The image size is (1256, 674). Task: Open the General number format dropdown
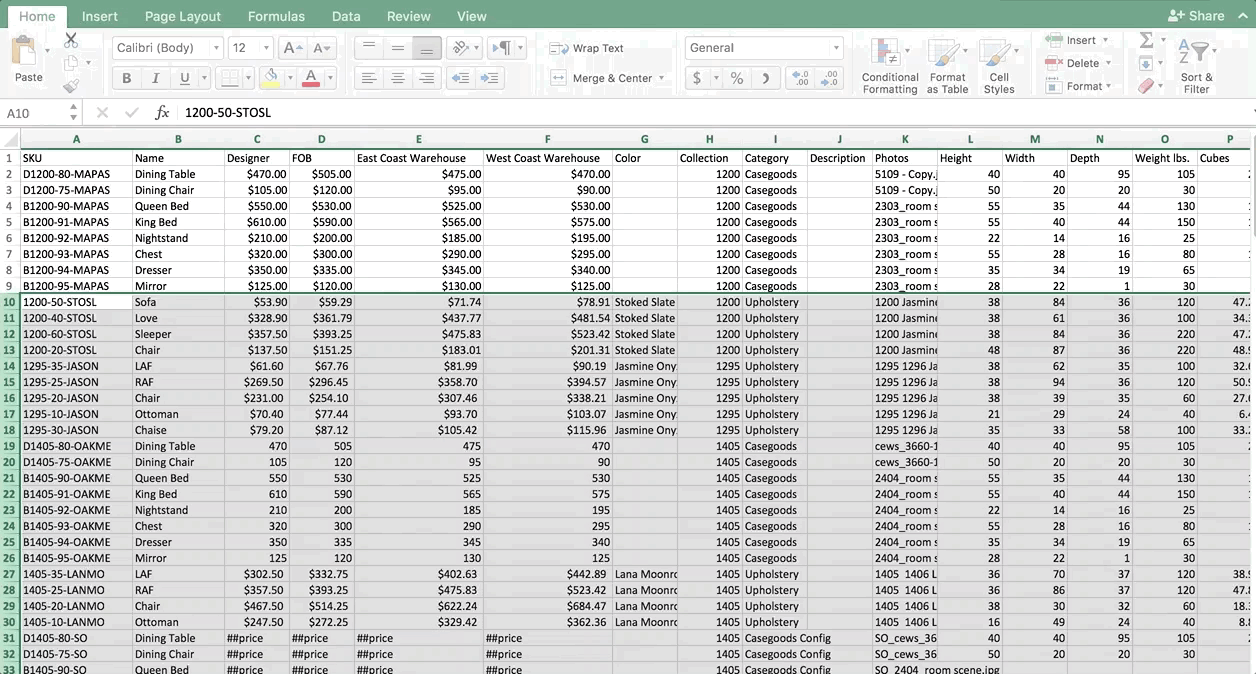point(764,48)
